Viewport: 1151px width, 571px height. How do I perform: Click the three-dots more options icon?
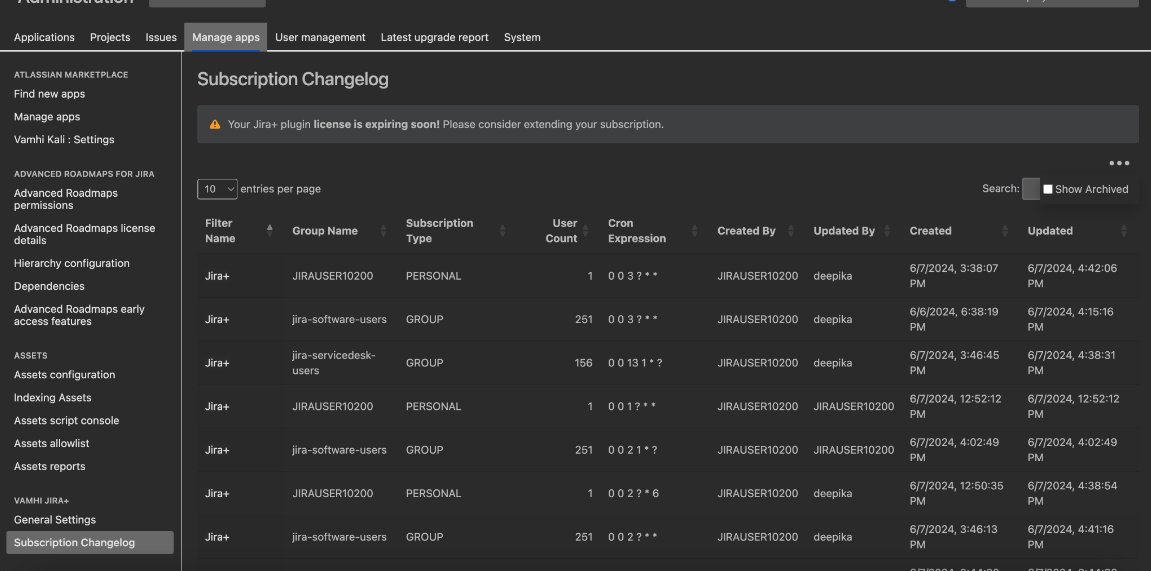click(1119, 163)
